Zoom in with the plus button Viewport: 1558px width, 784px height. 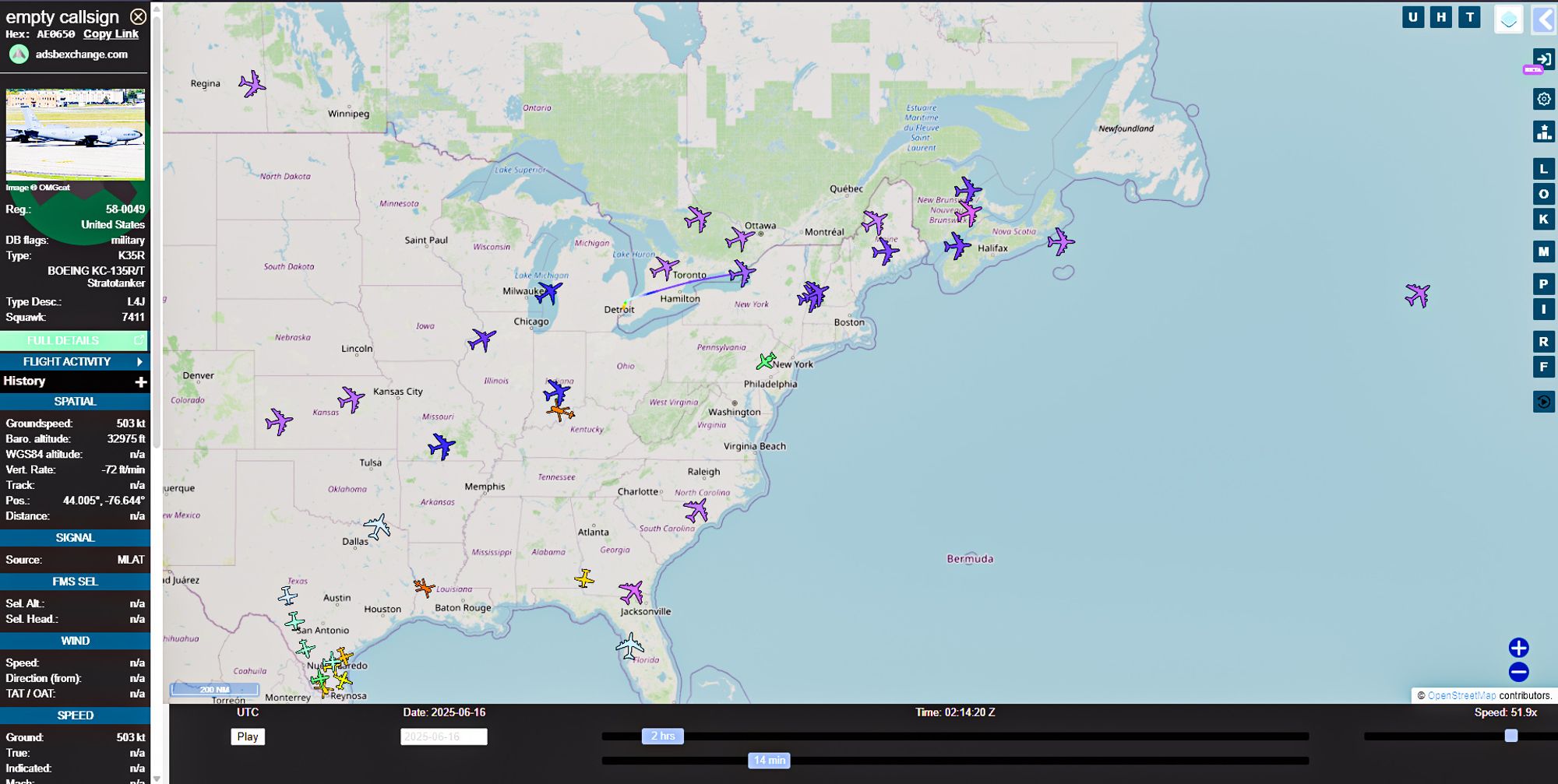pyautogui.click(x=1518, y=648)
